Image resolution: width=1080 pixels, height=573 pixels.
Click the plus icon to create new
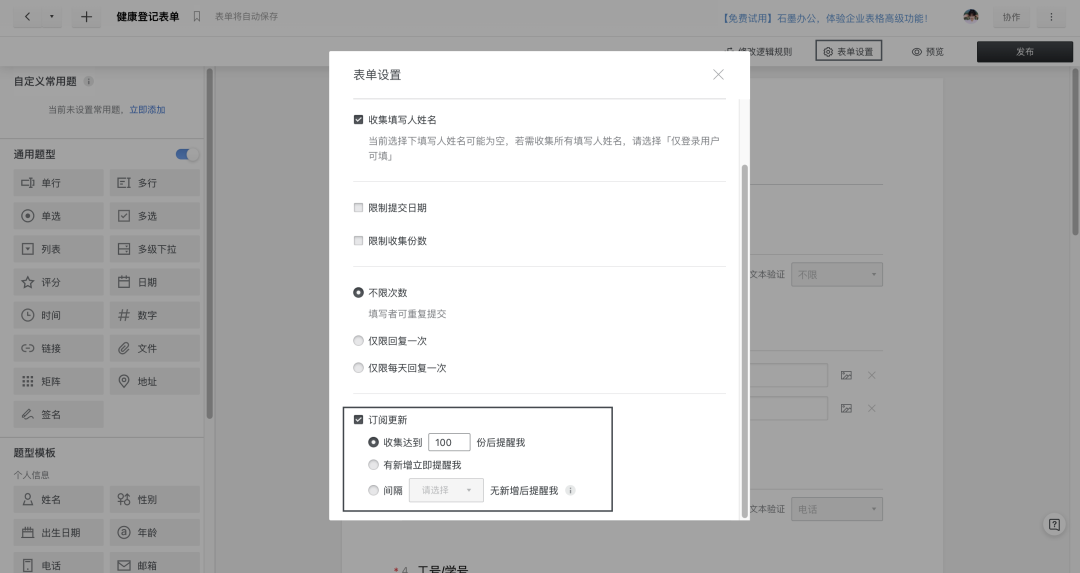[x=86, y=17]
